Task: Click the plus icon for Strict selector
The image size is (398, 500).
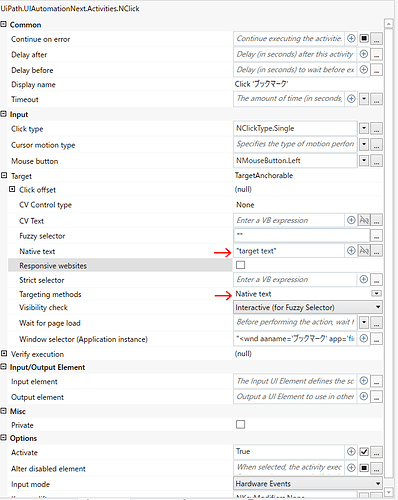Action: [364, 279]
